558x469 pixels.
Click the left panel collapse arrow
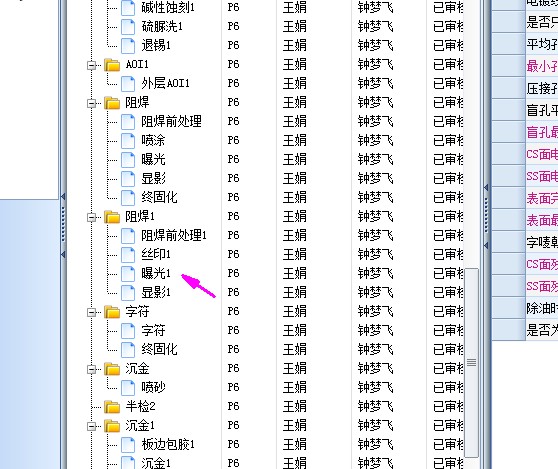pyautogui.click(x=63, y=196)
